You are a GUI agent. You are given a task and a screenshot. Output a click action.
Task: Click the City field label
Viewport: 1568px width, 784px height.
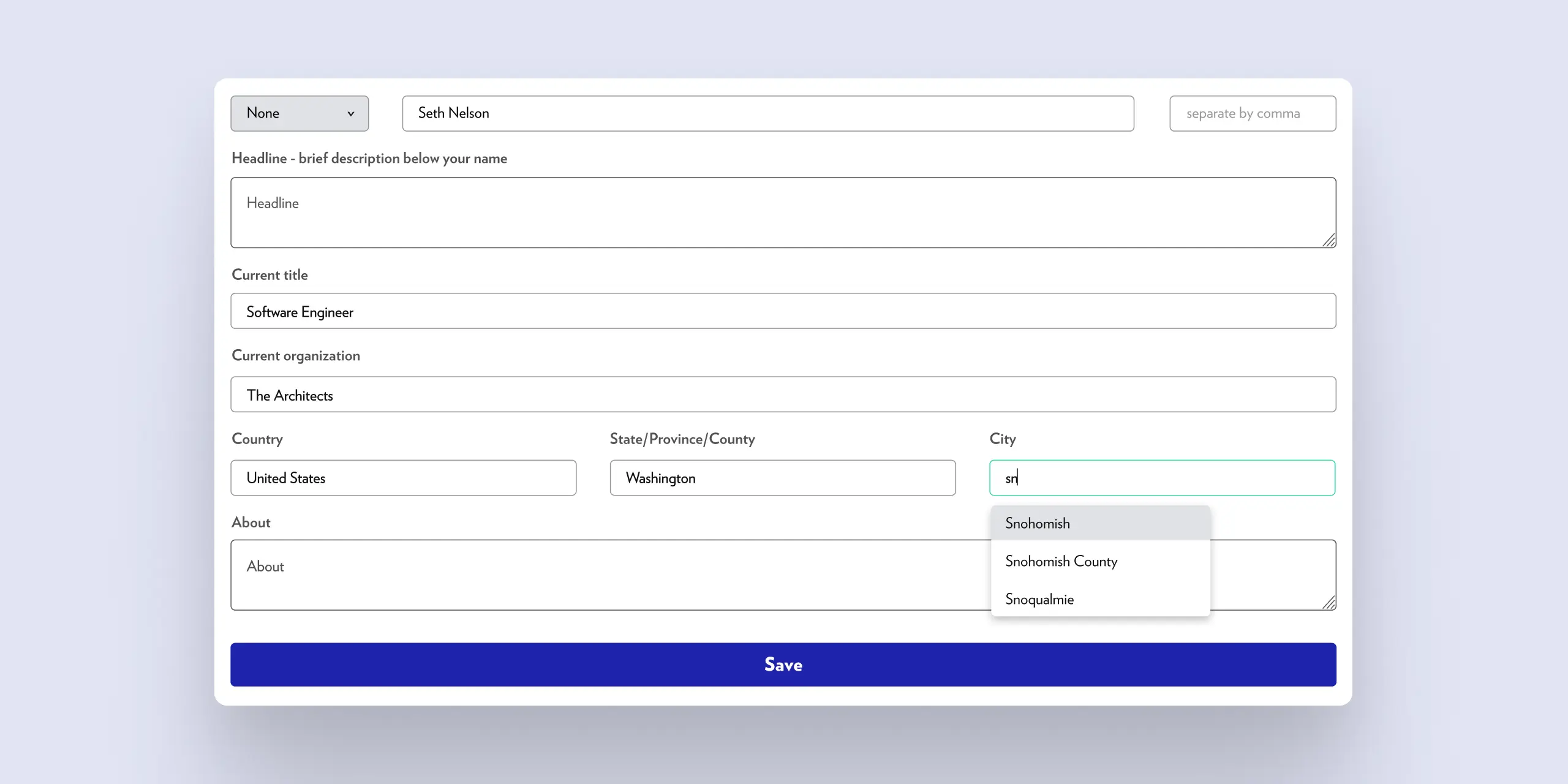pyautogui.click(x=1002, y=439)
